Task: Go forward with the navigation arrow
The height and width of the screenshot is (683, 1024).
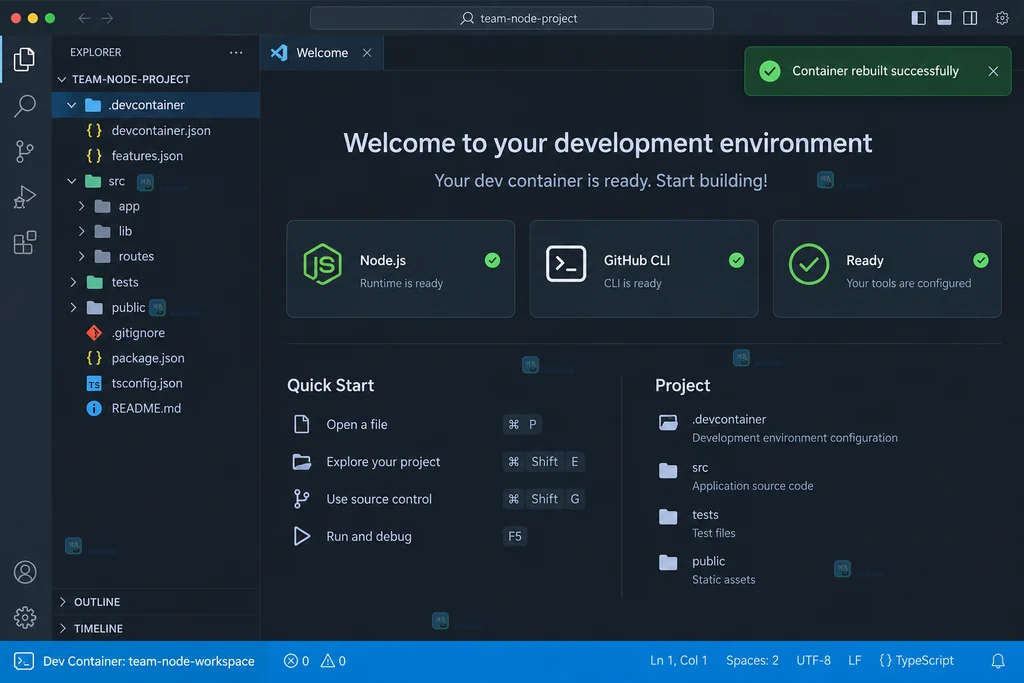Action: click(x=107, y=18)
